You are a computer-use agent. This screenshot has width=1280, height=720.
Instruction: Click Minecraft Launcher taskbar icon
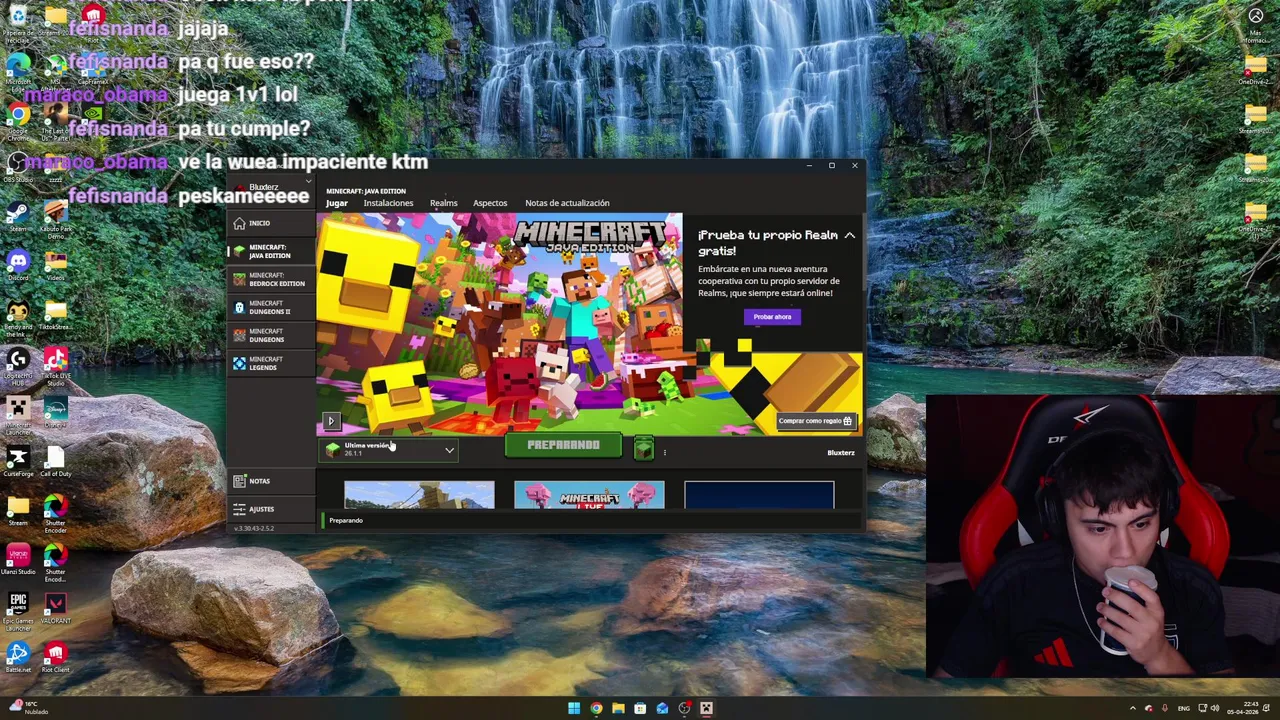[706, 709]
